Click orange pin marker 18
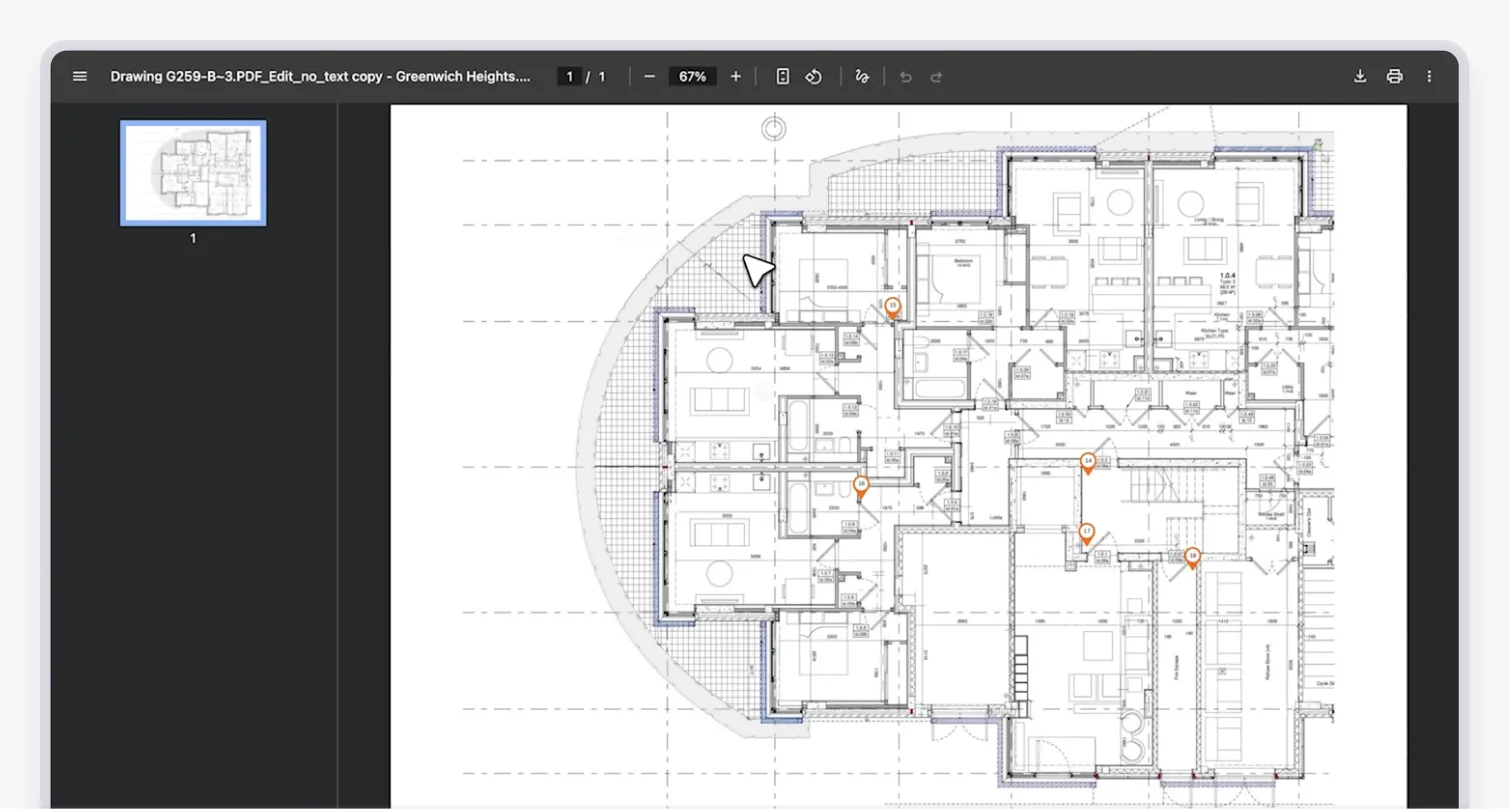1510x809 pixels. pyautogui.click(x=1192, y=557)
